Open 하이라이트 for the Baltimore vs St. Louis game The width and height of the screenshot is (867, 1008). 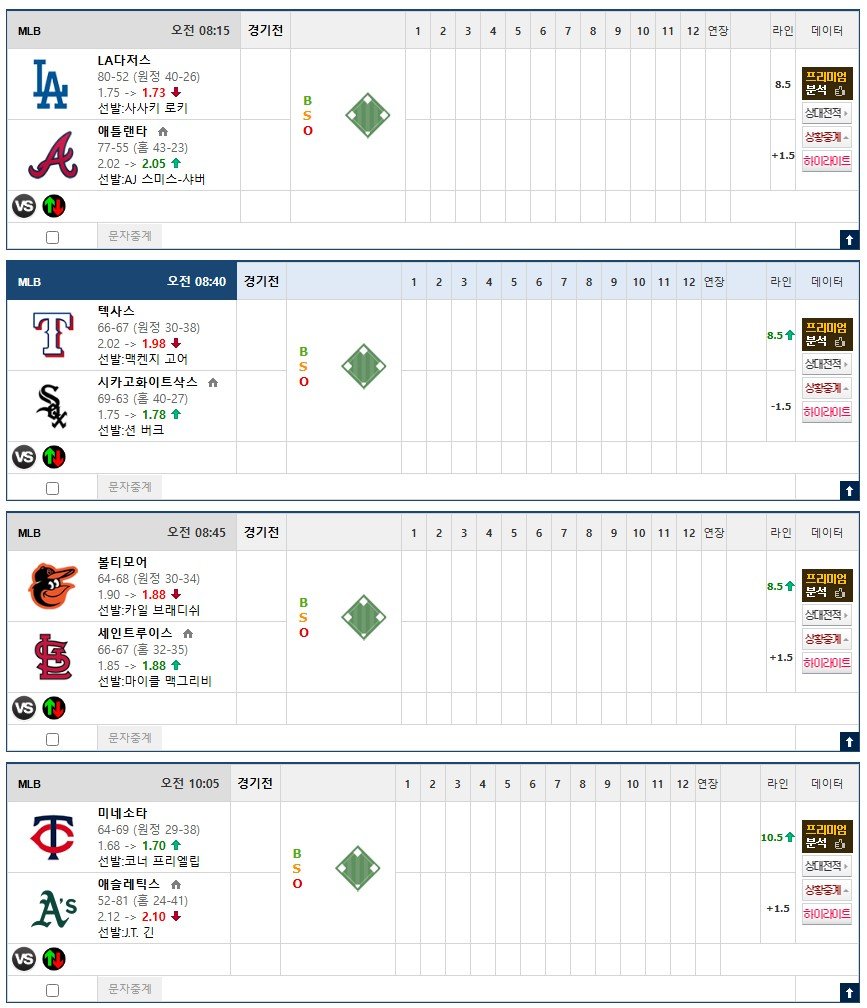click(x=827, y=663)
